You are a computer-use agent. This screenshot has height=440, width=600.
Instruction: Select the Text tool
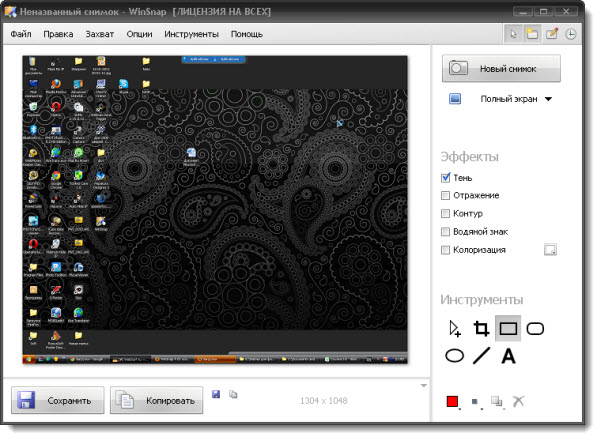(508, 355)
